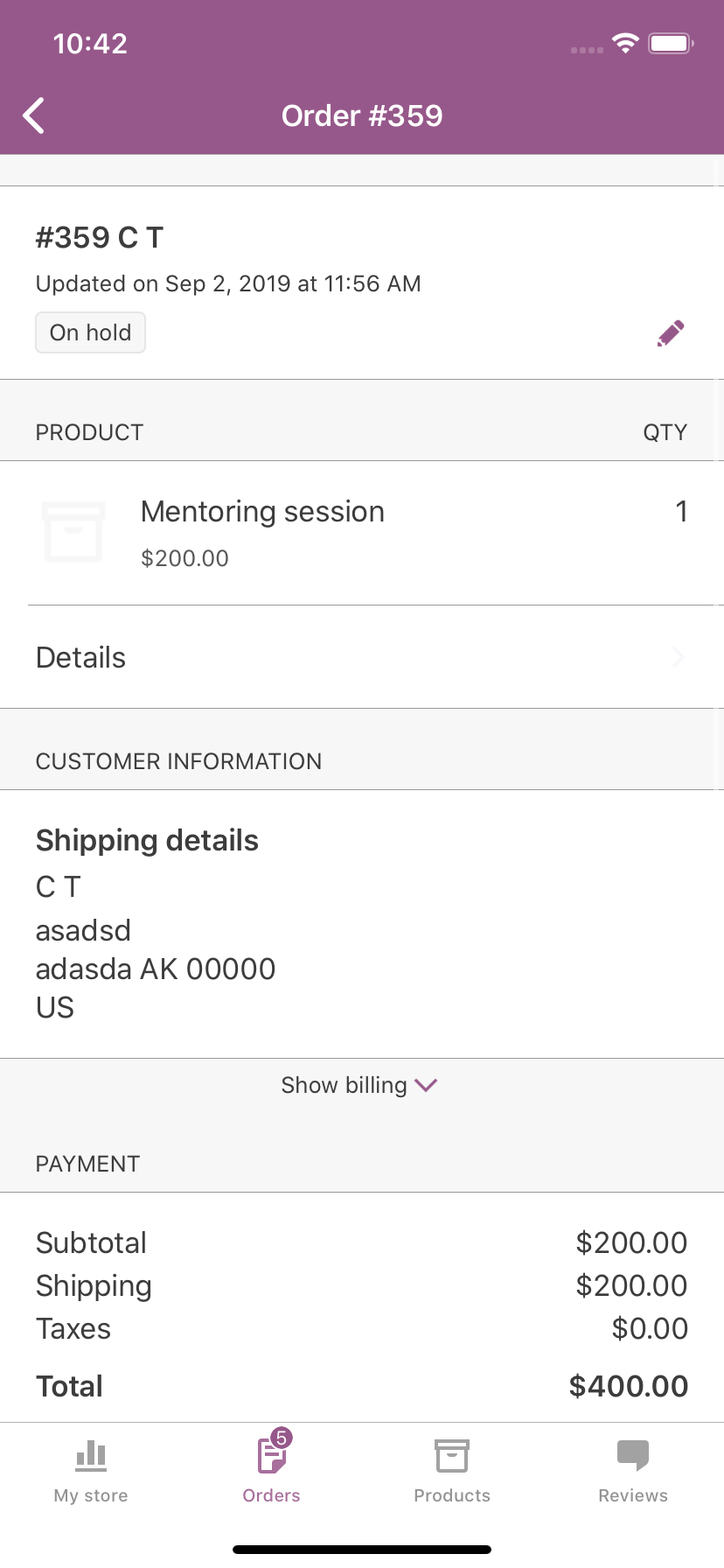Switch to the My store tab
724x1568 pixels.
tap(91, 1494)
